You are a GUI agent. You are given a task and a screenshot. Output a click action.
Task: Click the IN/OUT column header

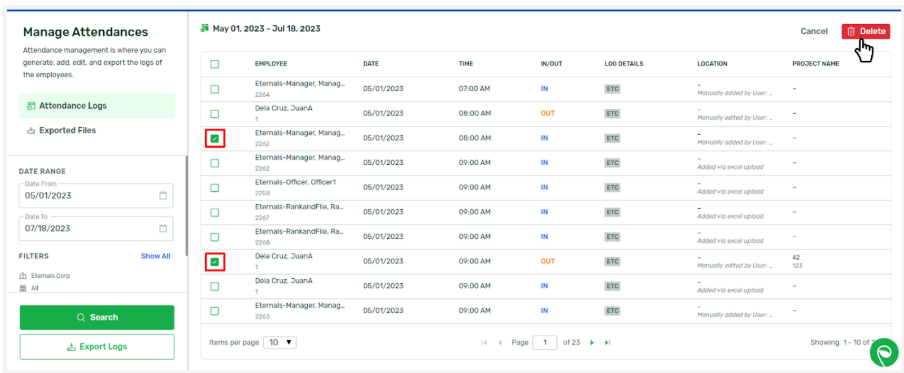point(551,64)
